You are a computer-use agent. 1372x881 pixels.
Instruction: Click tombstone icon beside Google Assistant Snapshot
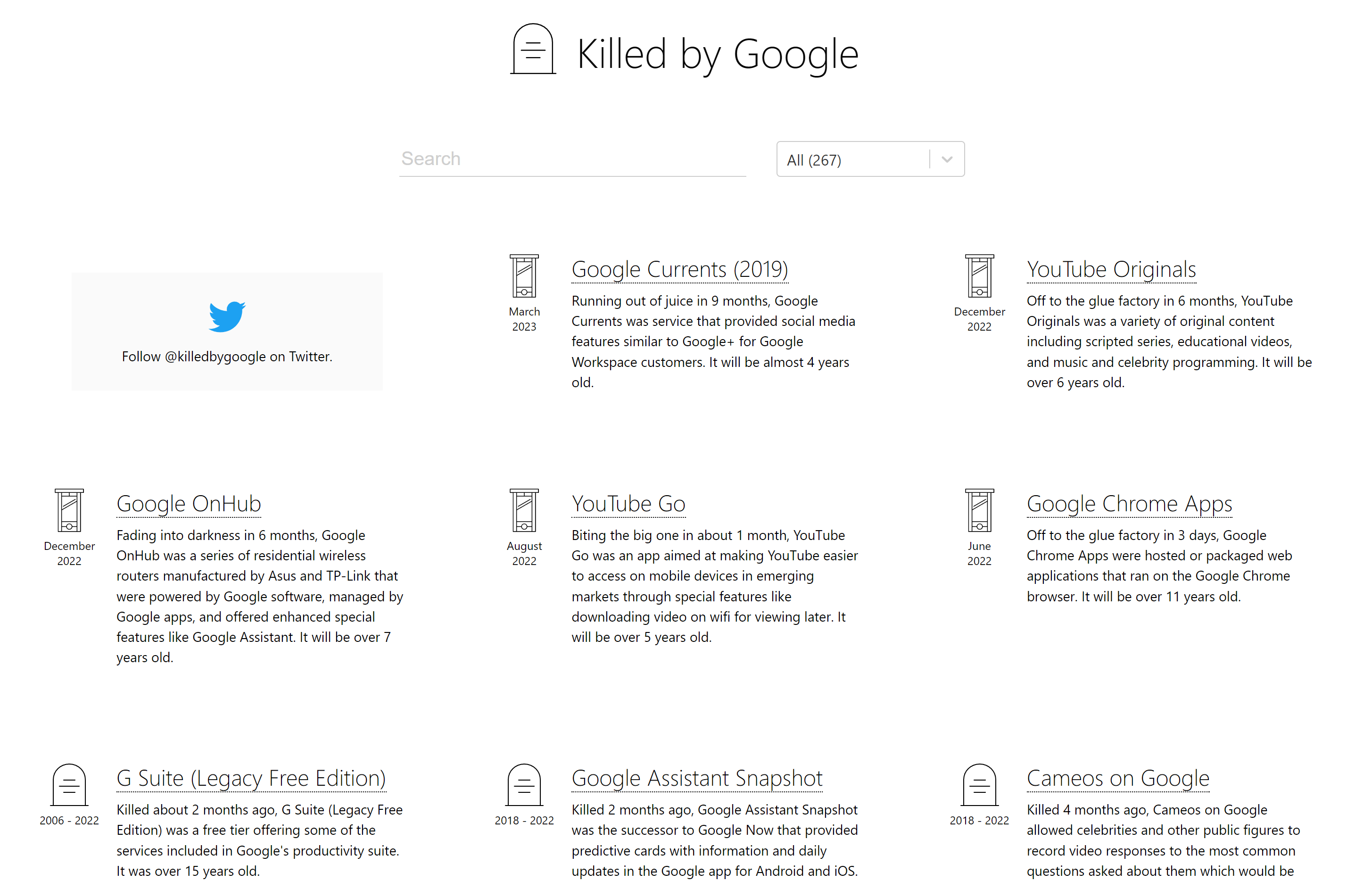point(524,784)
